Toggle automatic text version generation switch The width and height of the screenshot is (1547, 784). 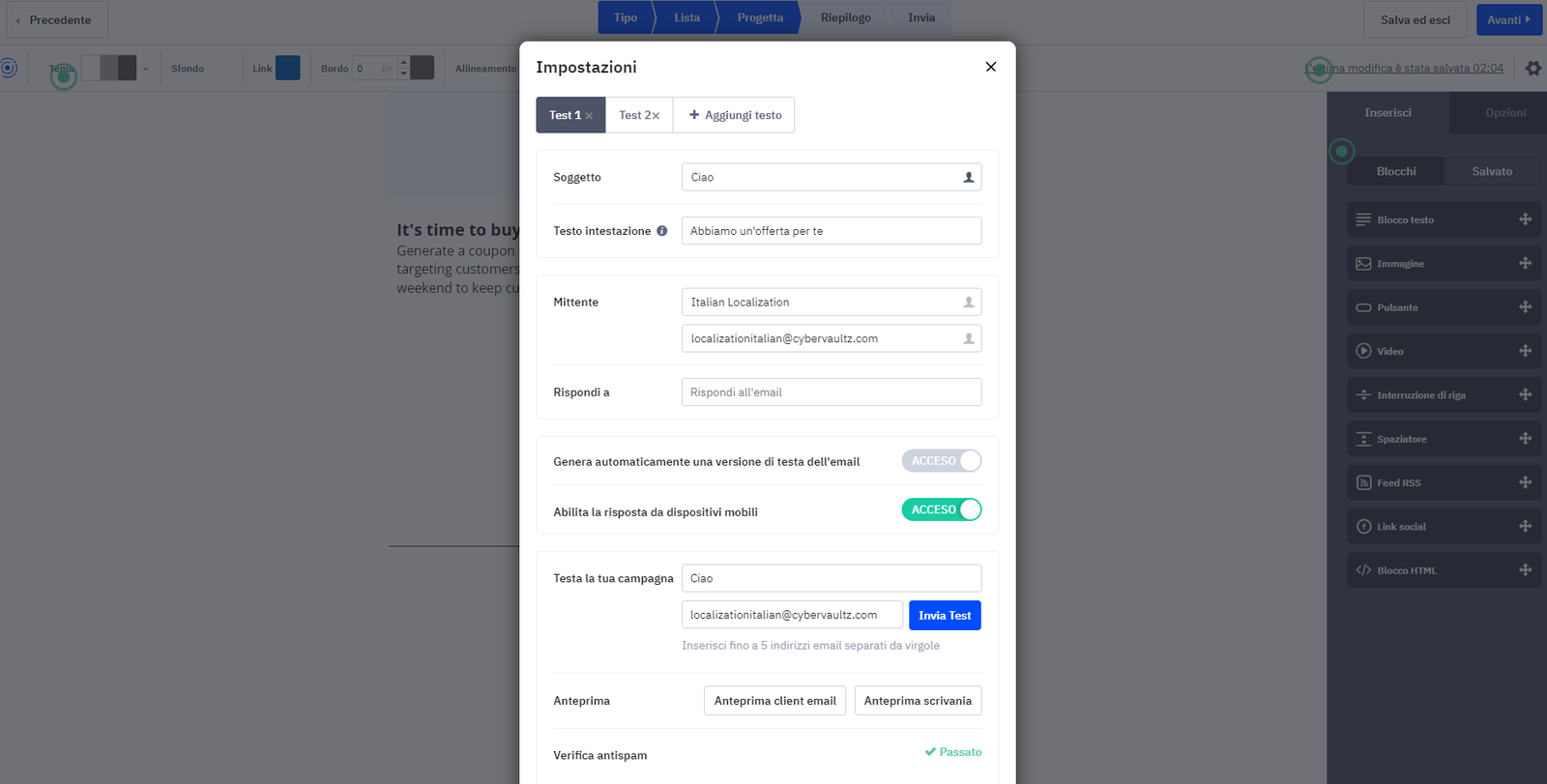point(941,461)
